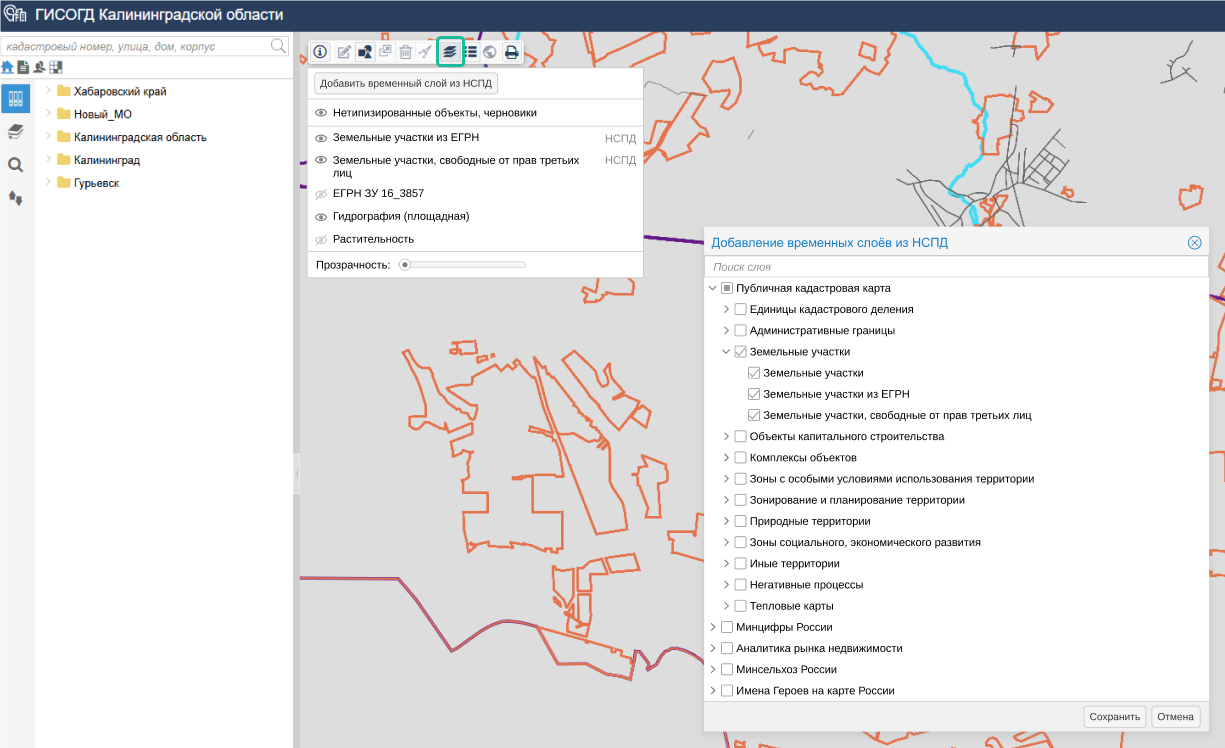Screen dimensions: 1225x748
Task: Open the books sidebar icon
Action: (x=15, y=132)
